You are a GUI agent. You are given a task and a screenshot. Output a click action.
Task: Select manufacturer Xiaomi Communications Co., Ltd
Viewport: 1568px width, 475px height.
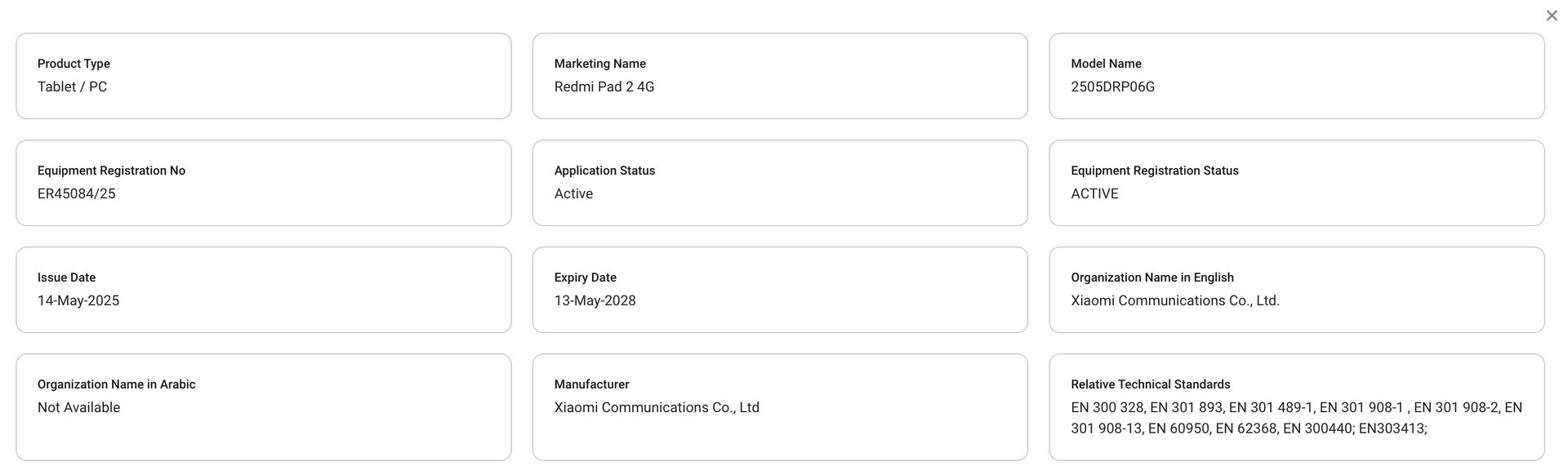coord(657,407)
